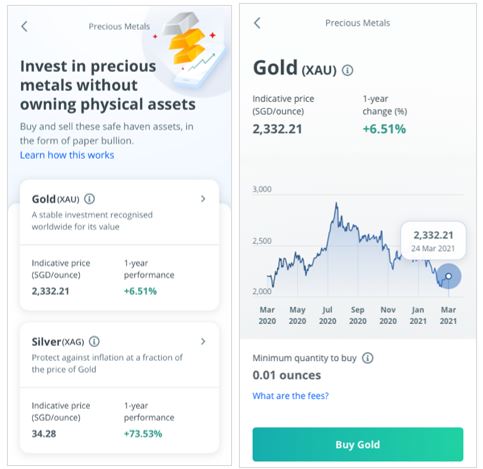Open Silver card +73.53% performance value

(143, 434)
